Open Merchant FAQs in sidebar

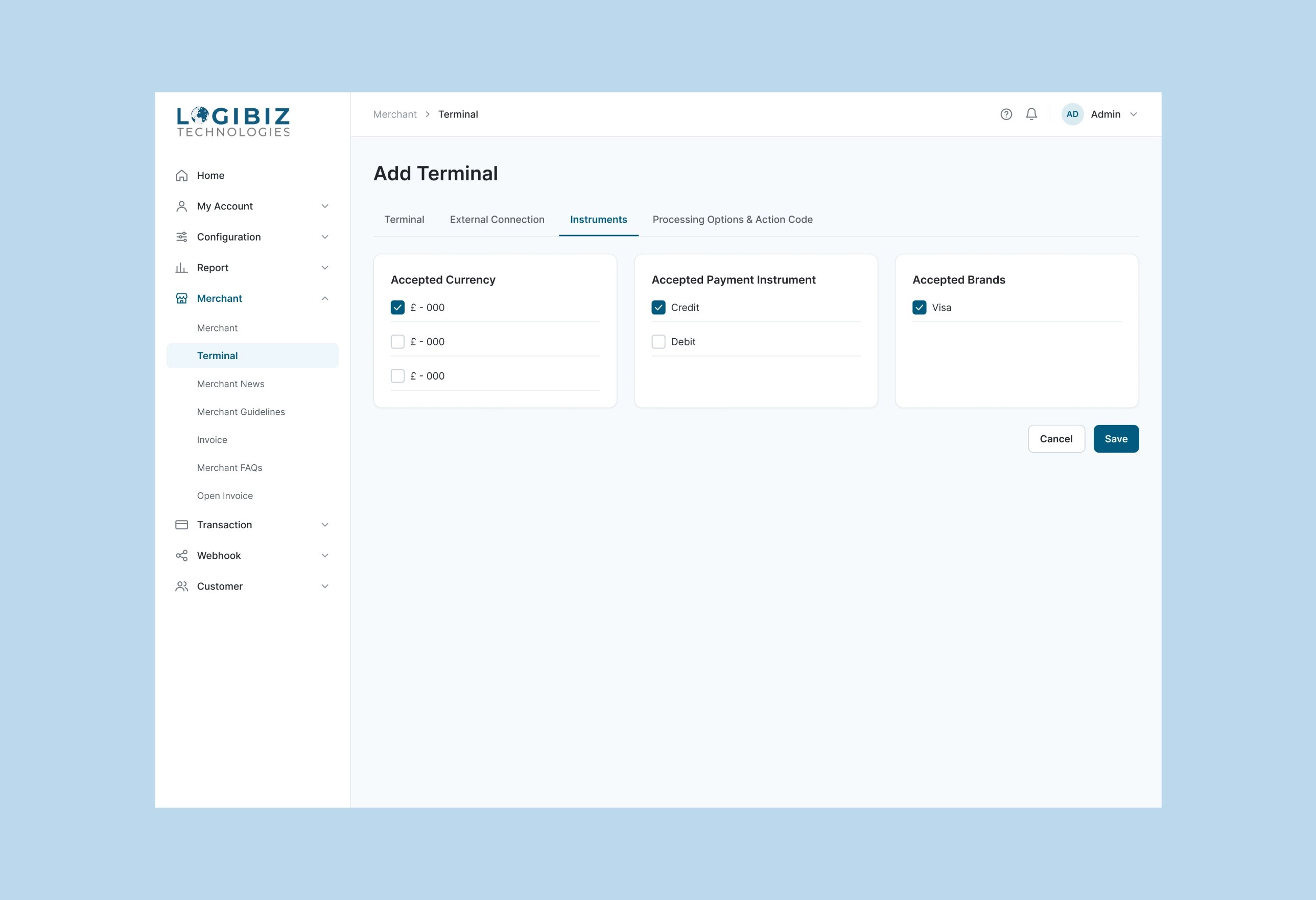[x=252, y=467]
